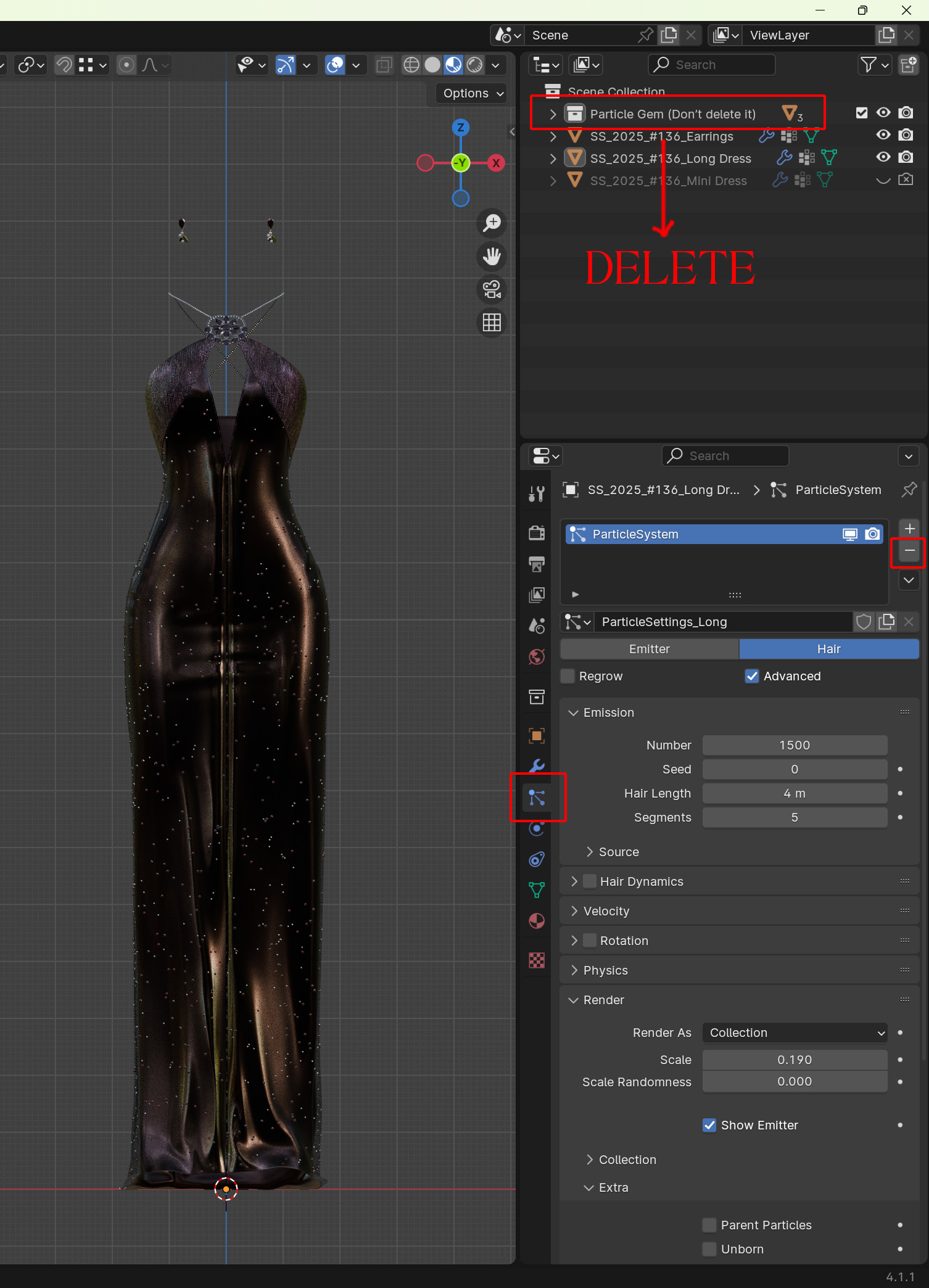Open the Render As Collection dropdown
929x1288 pixels.
pyautogui.click(x=795, y=1033)
